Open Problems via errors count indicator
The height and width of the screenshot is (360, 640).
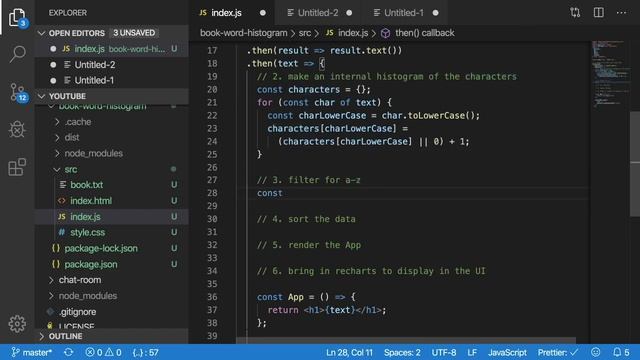click(94, 352)
